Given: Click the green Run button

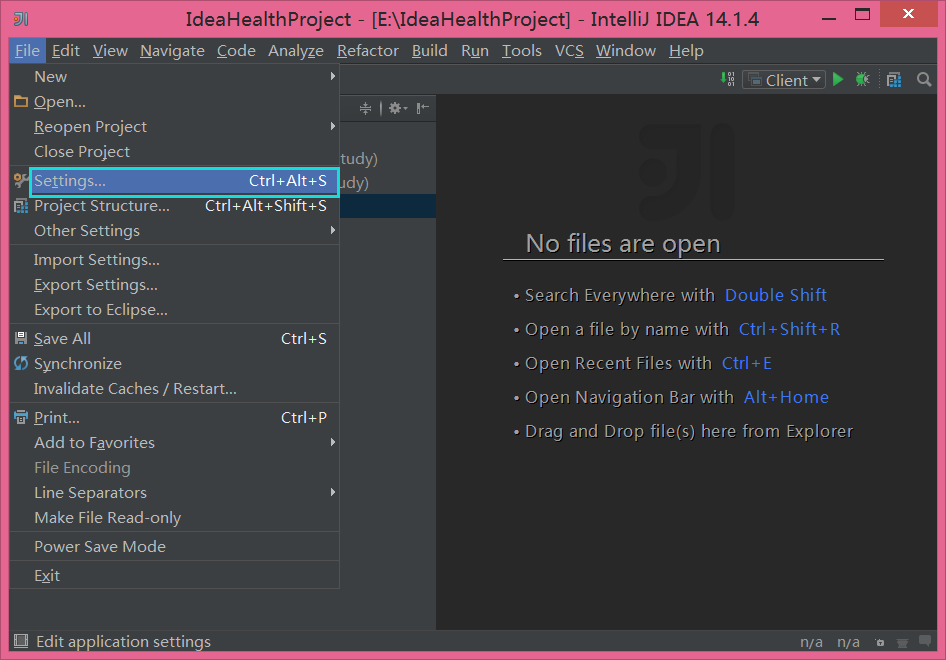Looking at the screenshot, I should pyautogui.click(x=838, y=80).
